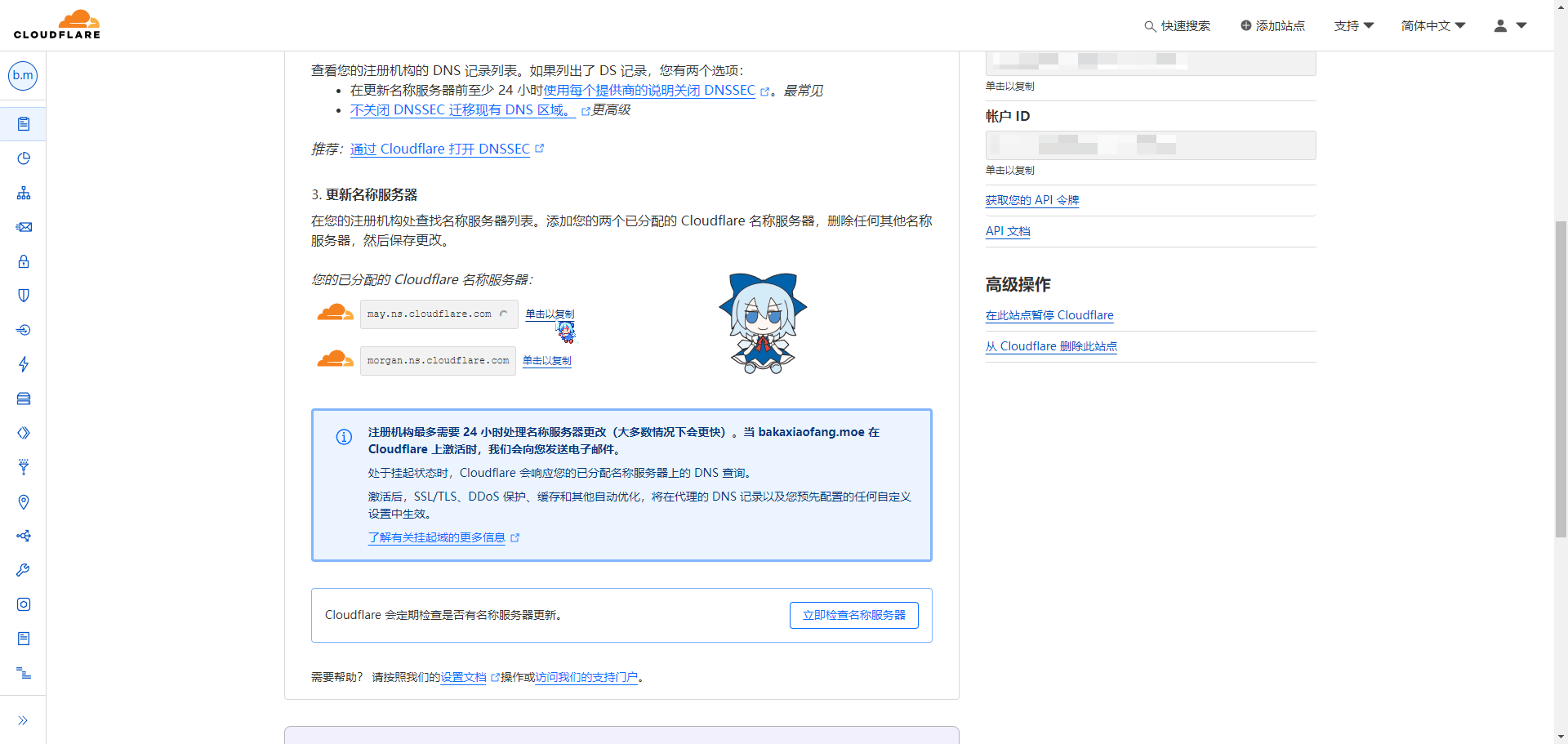The image size is (1568, 744).
Task: Open the Email envelope icon
Action: tap(24, 227)
